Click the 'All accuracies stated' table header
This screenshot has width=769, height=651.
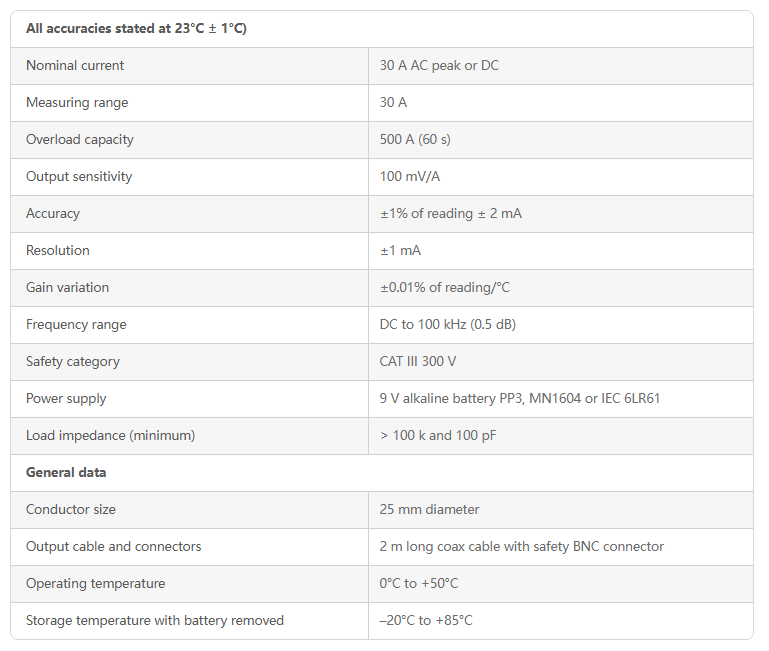pyautogui.click(x=136, y=28)
